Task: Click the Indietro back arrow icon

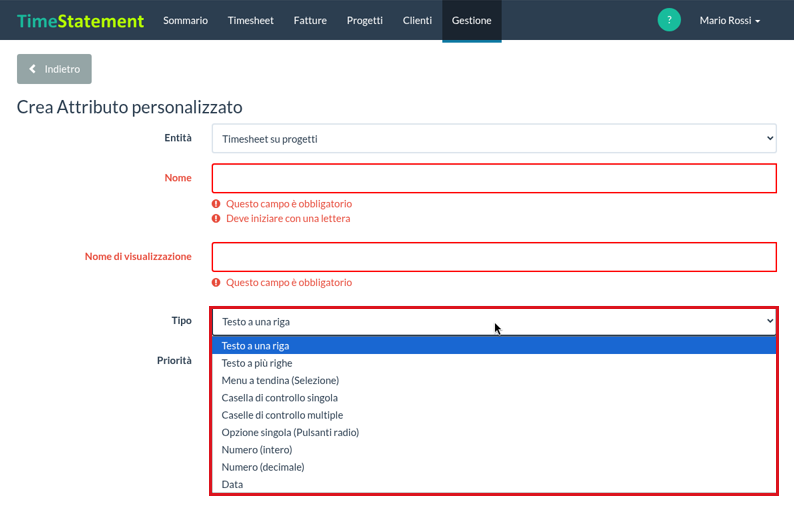Action: (32, 69)
